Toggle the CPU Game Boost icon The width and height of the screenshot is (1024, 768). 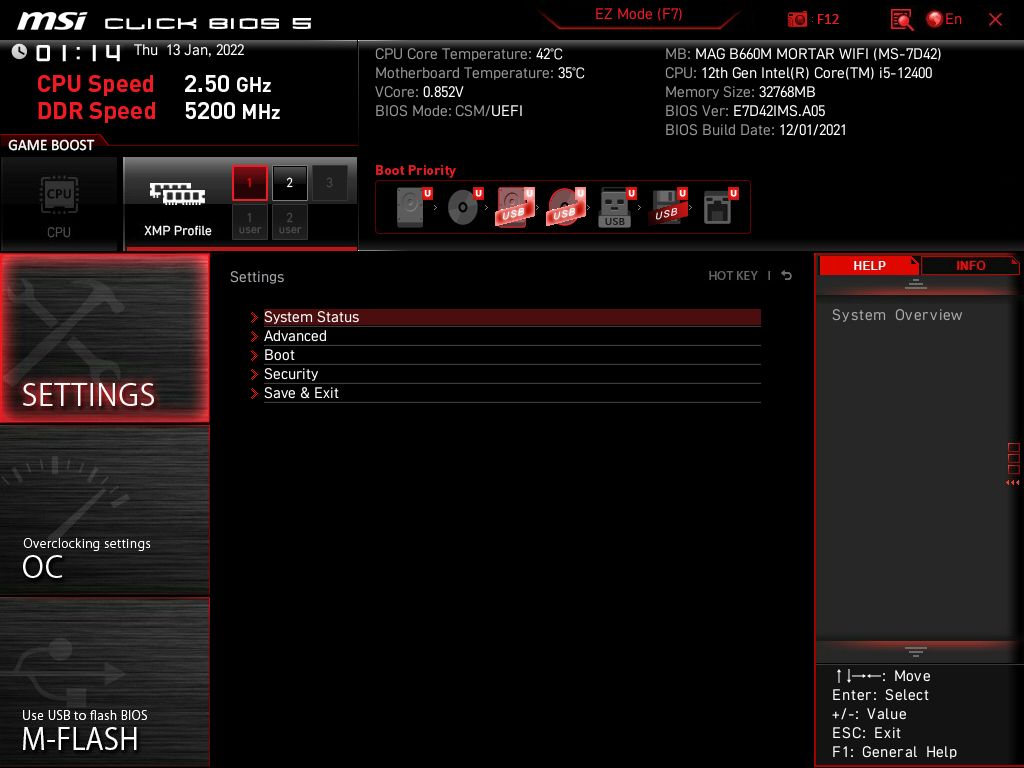(x=59, y=204)
